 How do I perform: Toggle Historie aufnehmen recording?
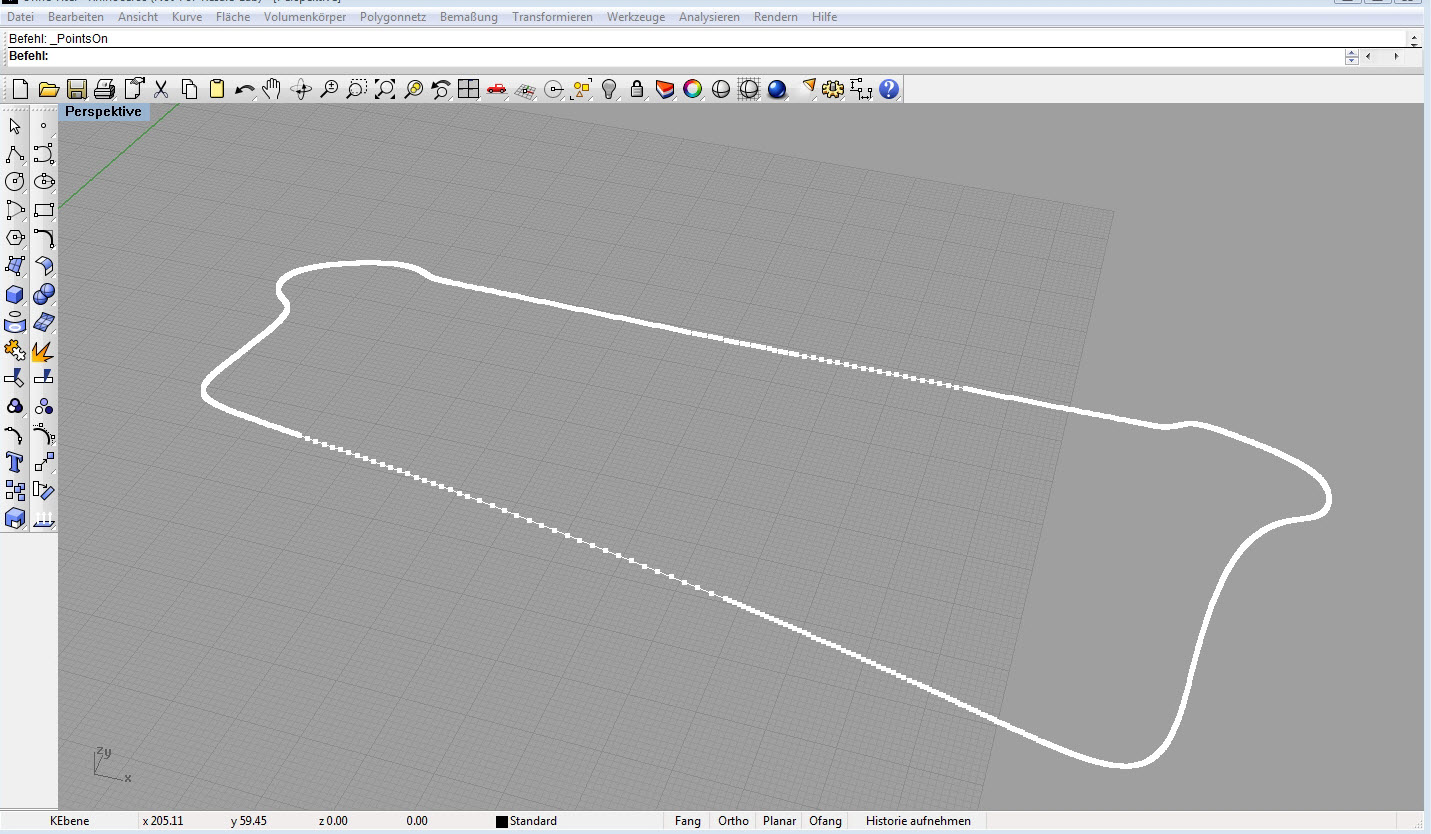pos(918,821)
